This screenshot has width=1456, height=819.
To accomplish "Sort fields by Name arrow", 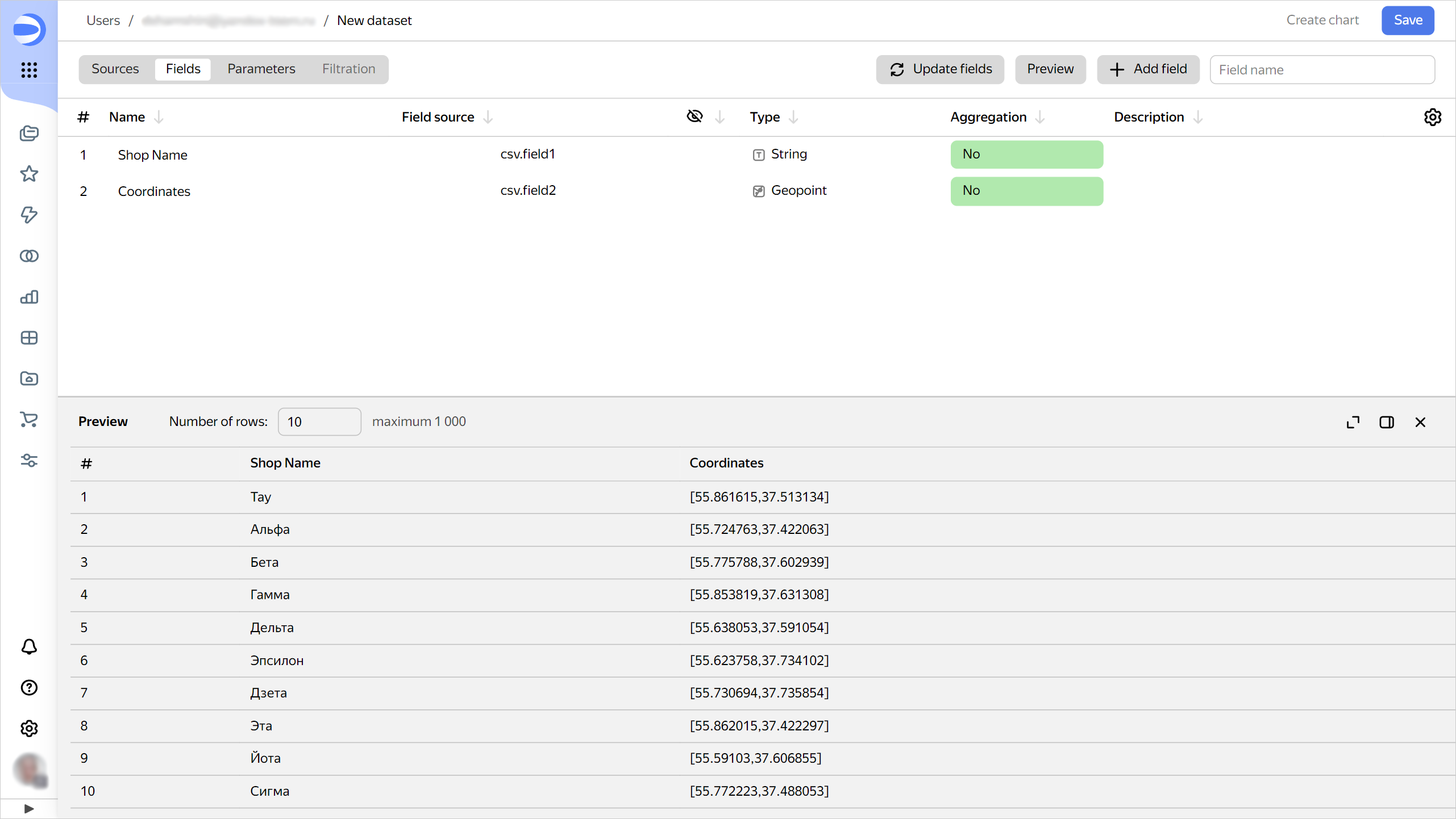I will point(159,117).
